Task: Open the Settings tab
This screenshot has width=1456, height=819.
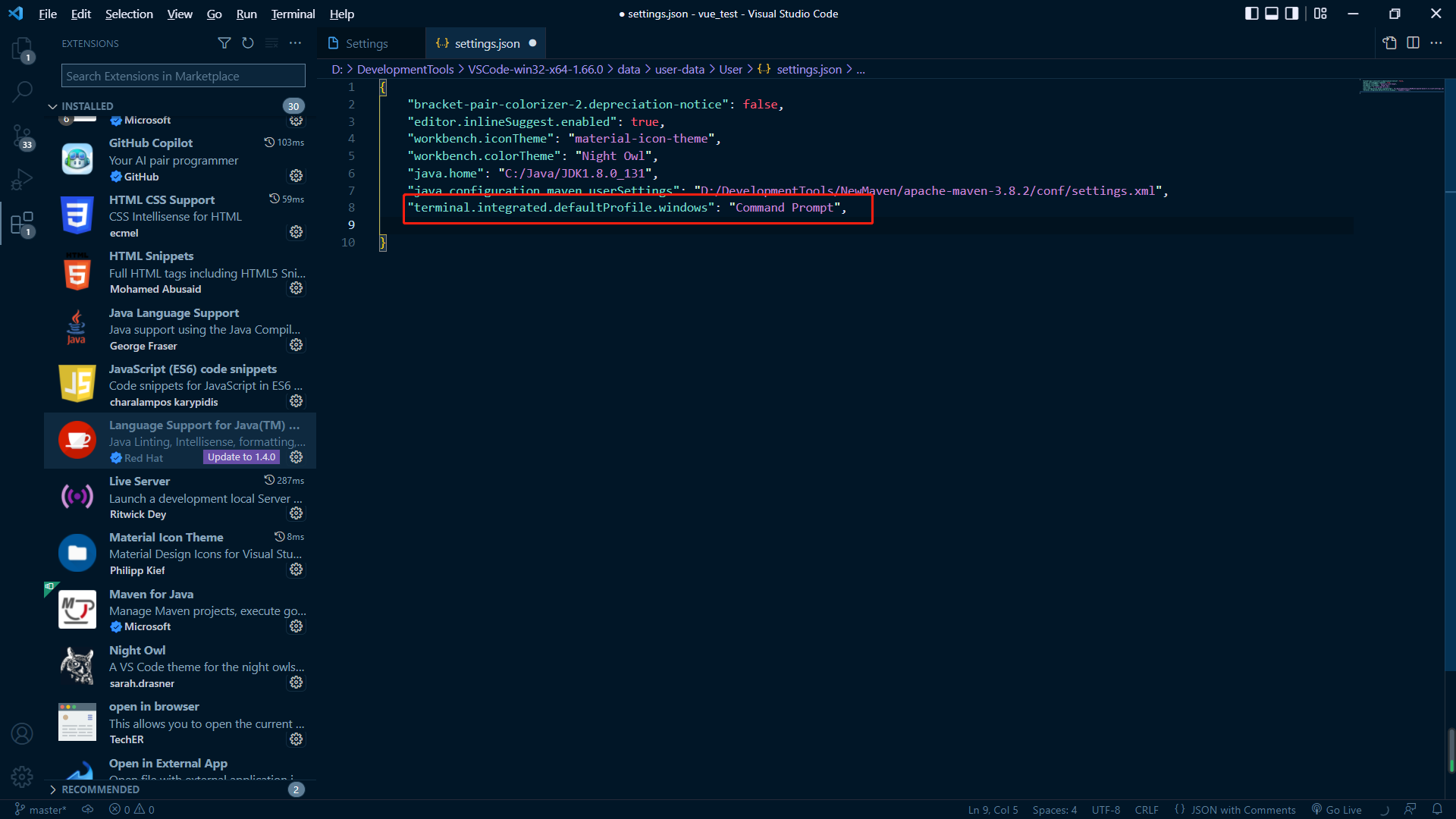Action: coord(367,43)
